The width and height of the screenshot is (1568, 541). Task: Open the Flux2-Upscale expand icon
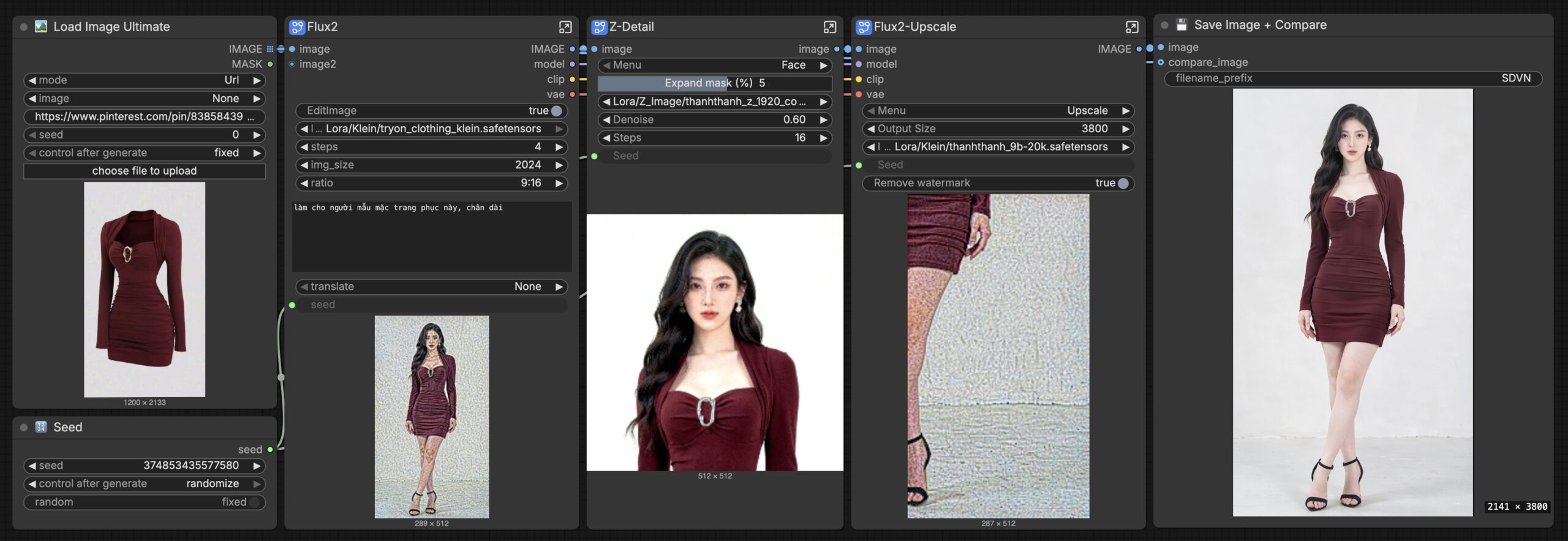(1131, 27)
